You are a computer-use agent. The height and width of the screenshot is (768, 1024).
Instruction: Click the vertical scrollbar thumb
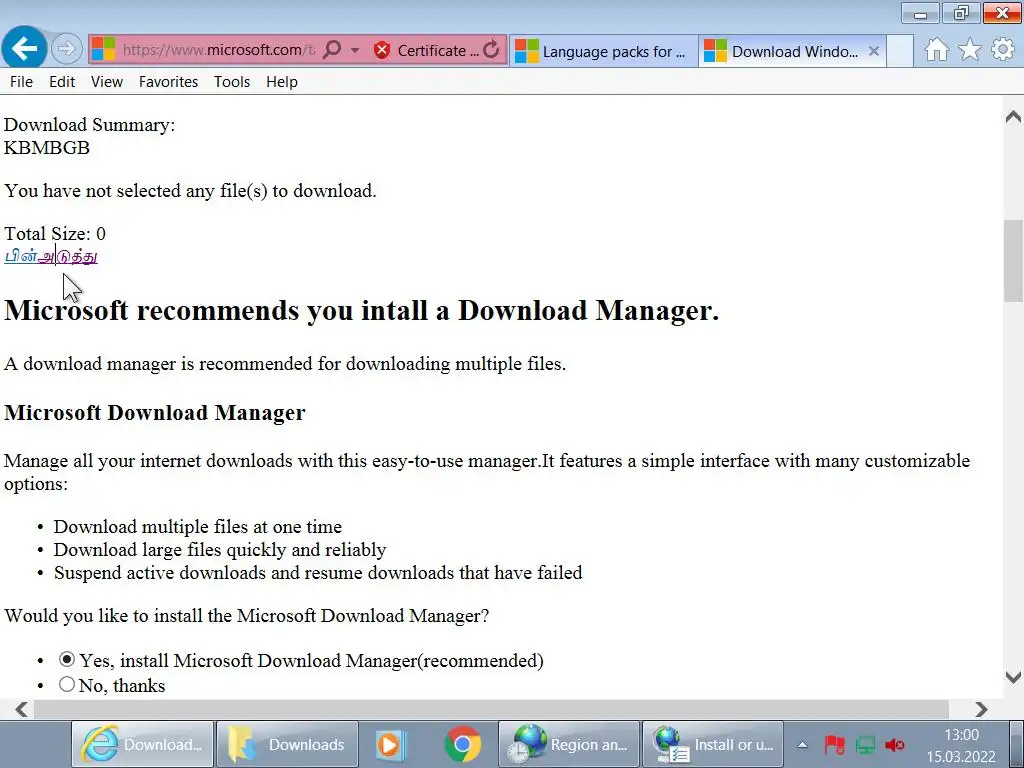(1014, 261)
